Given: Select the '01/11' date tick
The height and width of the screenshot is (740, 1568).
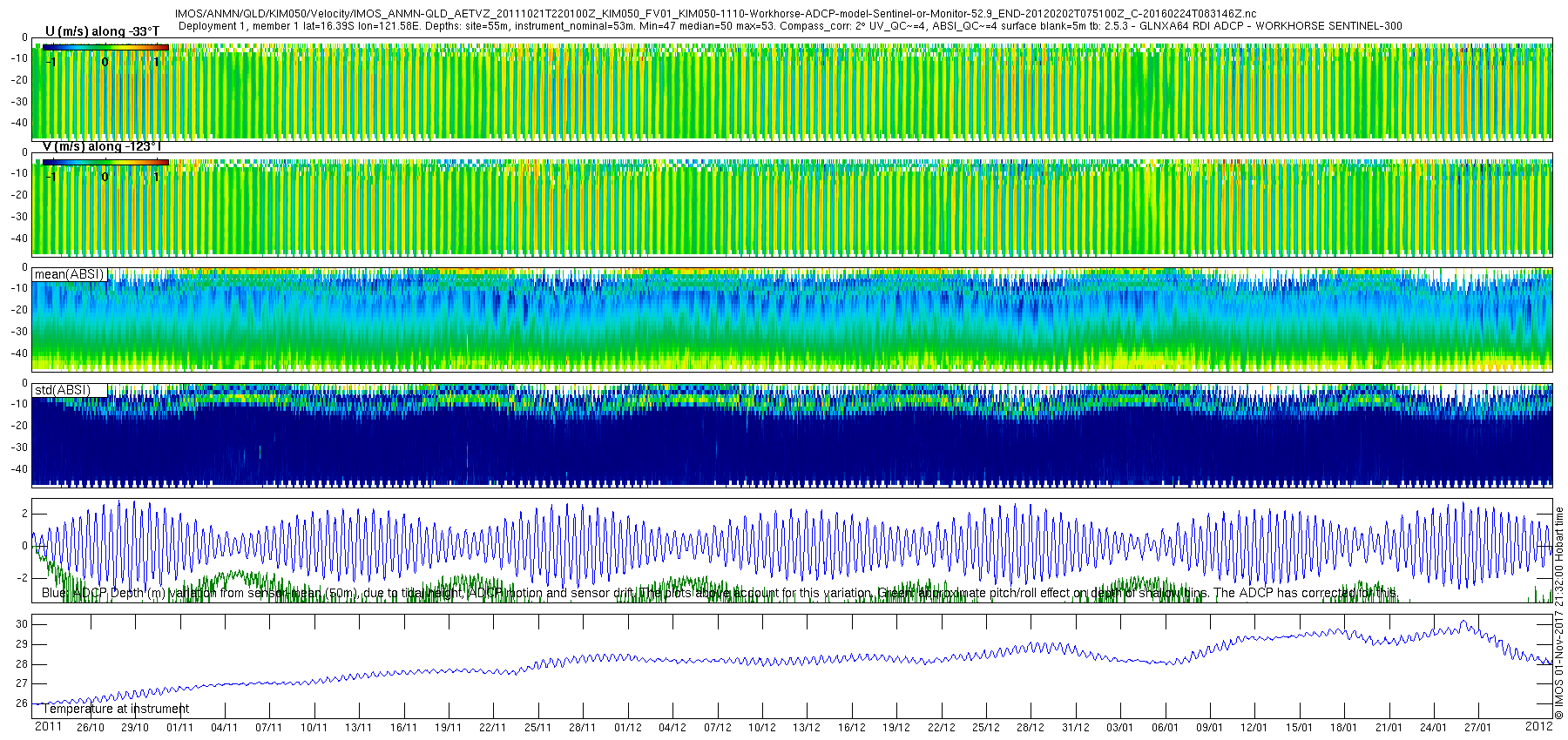Looking at the screenshot, I should [x=179, y=728].
